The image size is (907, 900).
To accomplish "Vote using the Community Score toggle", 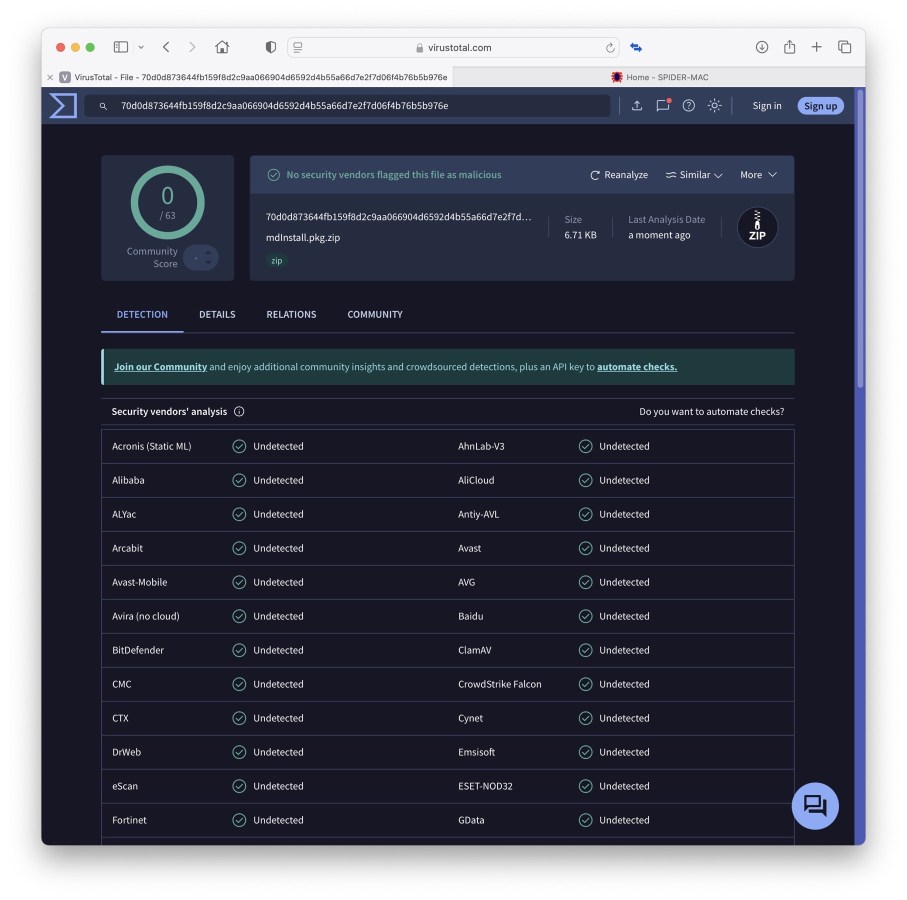I will [201, 258].
